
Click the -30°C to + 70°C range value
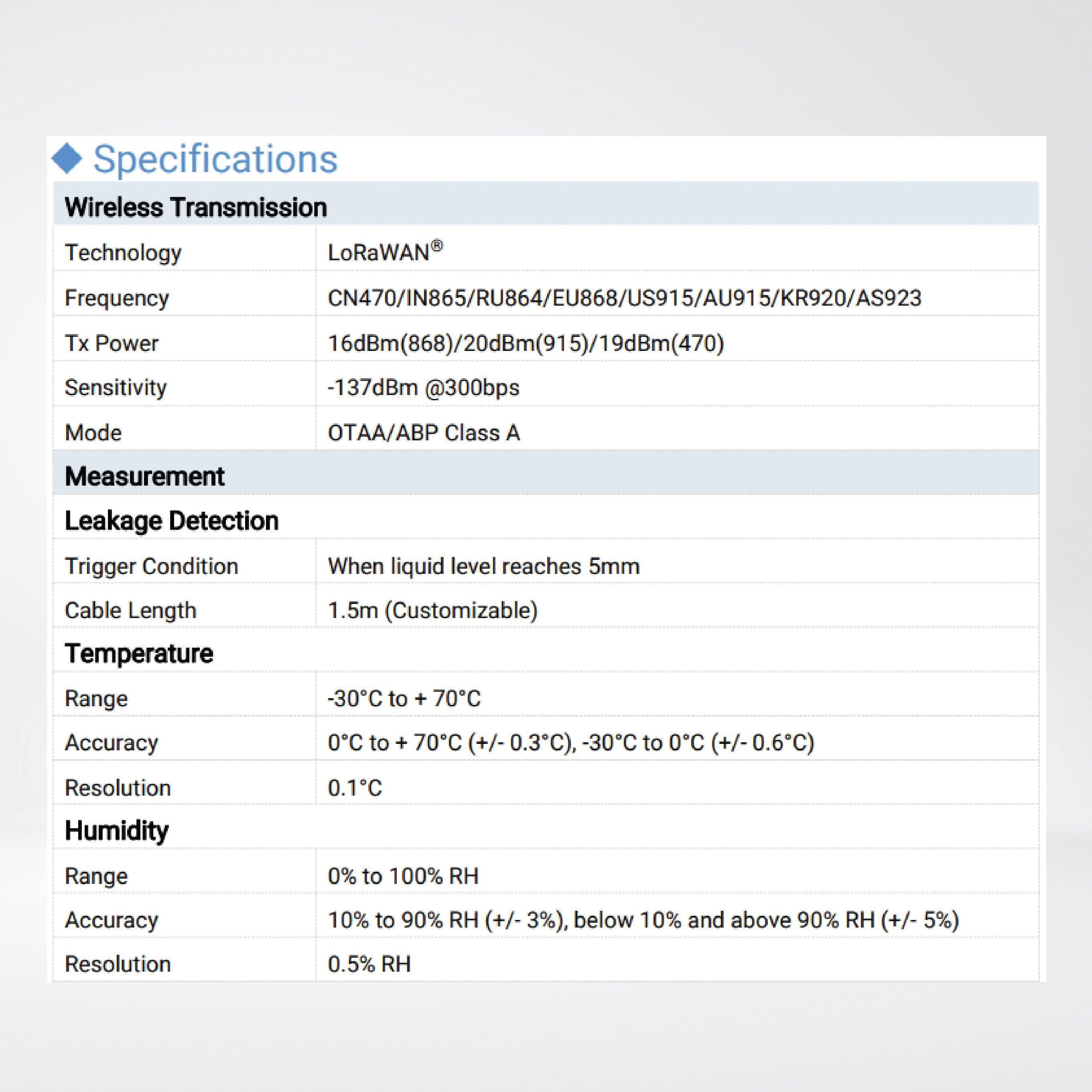click(x=404, y=699)
